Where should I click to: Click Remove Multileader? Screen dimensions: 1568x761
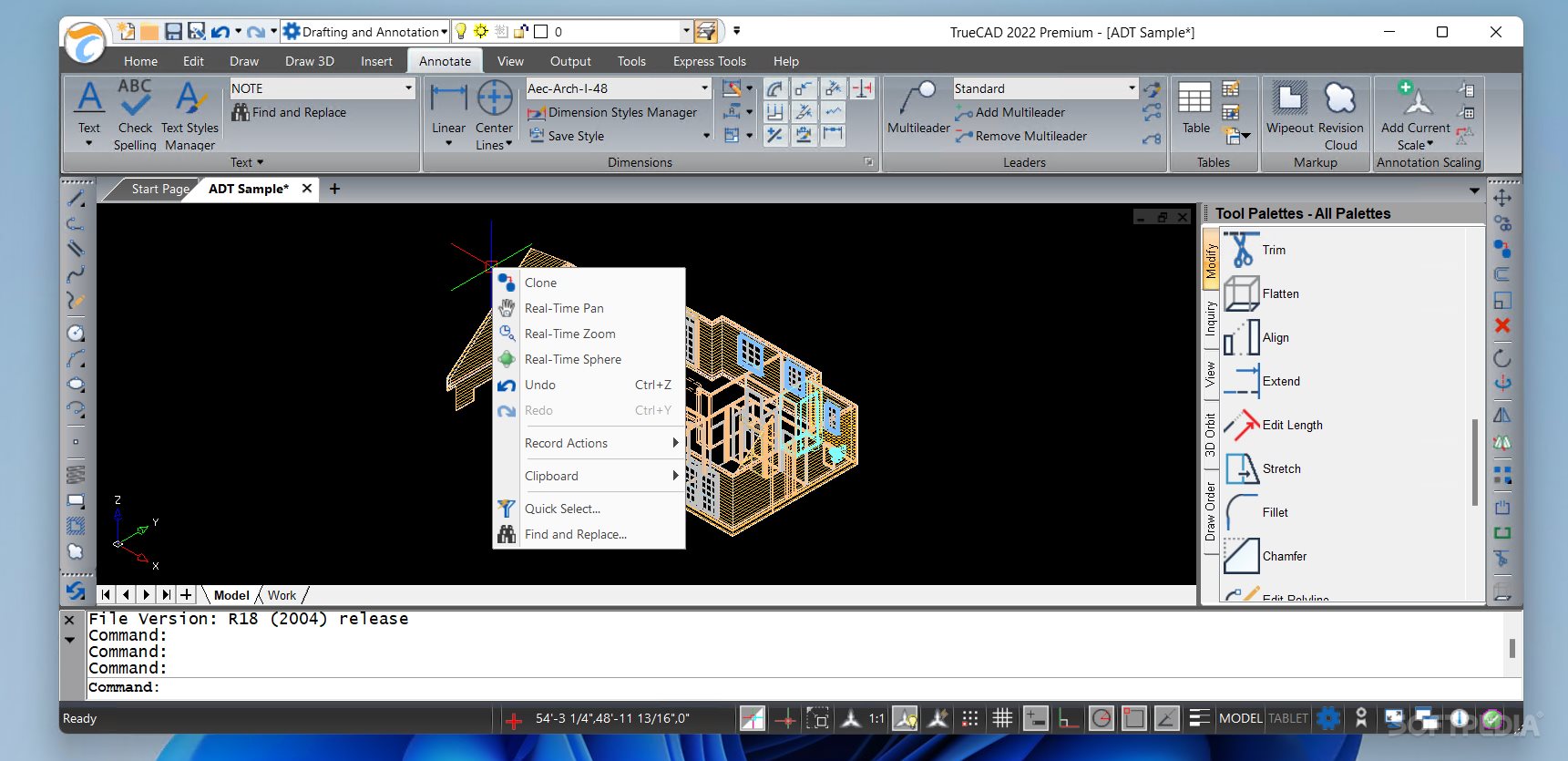pos(1020,136)
